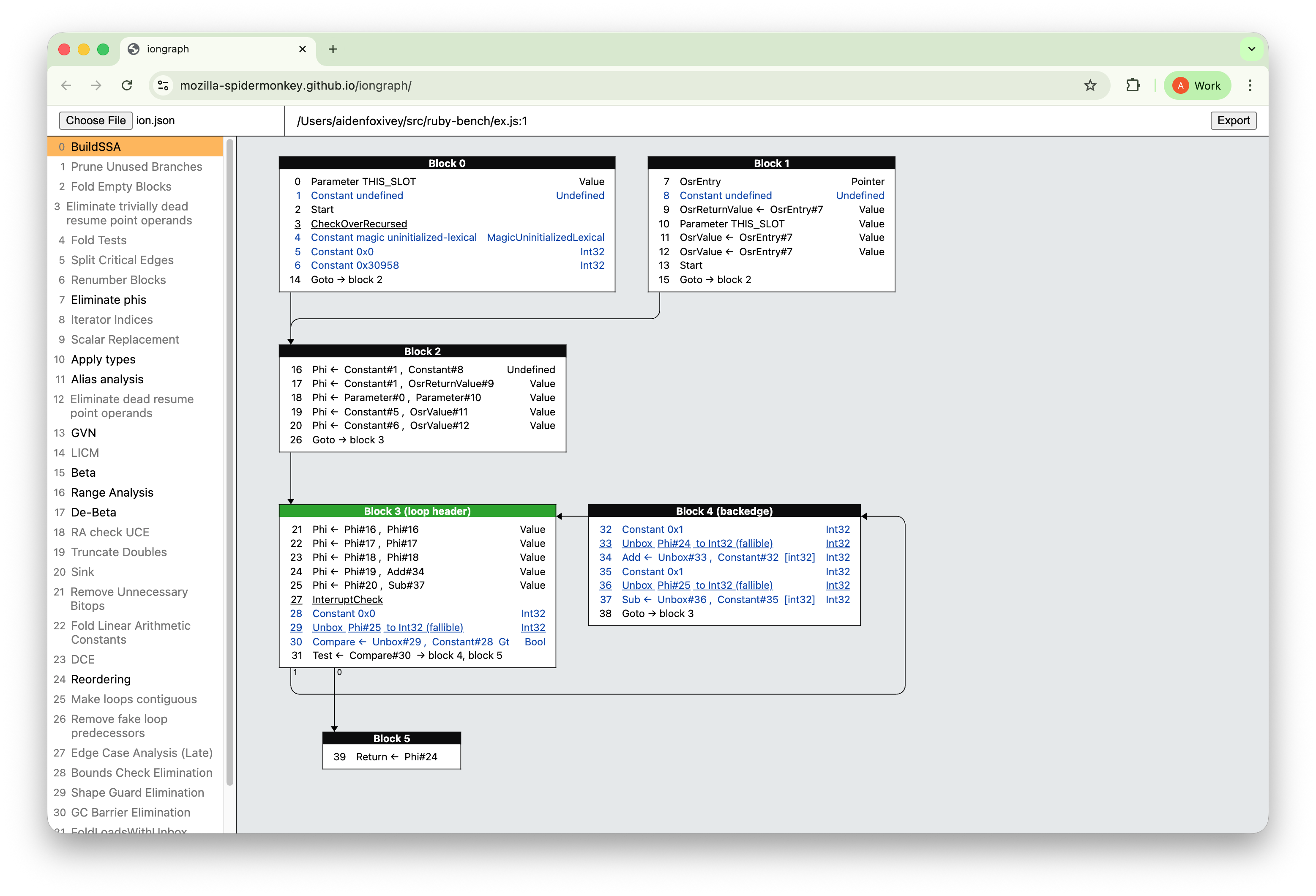The image size is (1316, 896).
Task: Open the Work profile menu
Action: [1197, 85]
